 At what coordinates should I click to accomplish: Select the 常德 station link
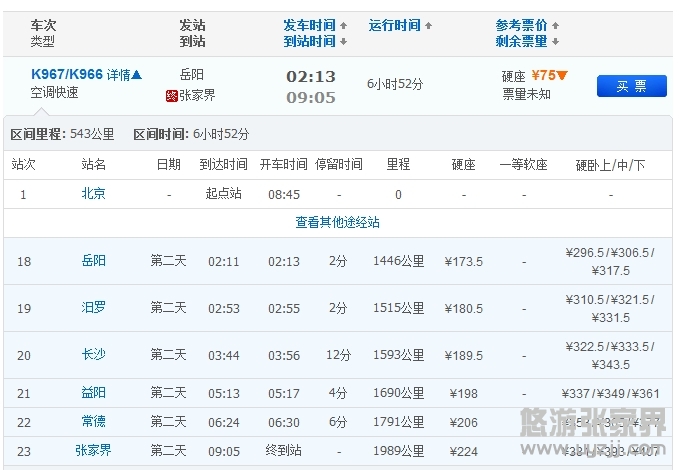pyautogui.click(x=93, y=422)
